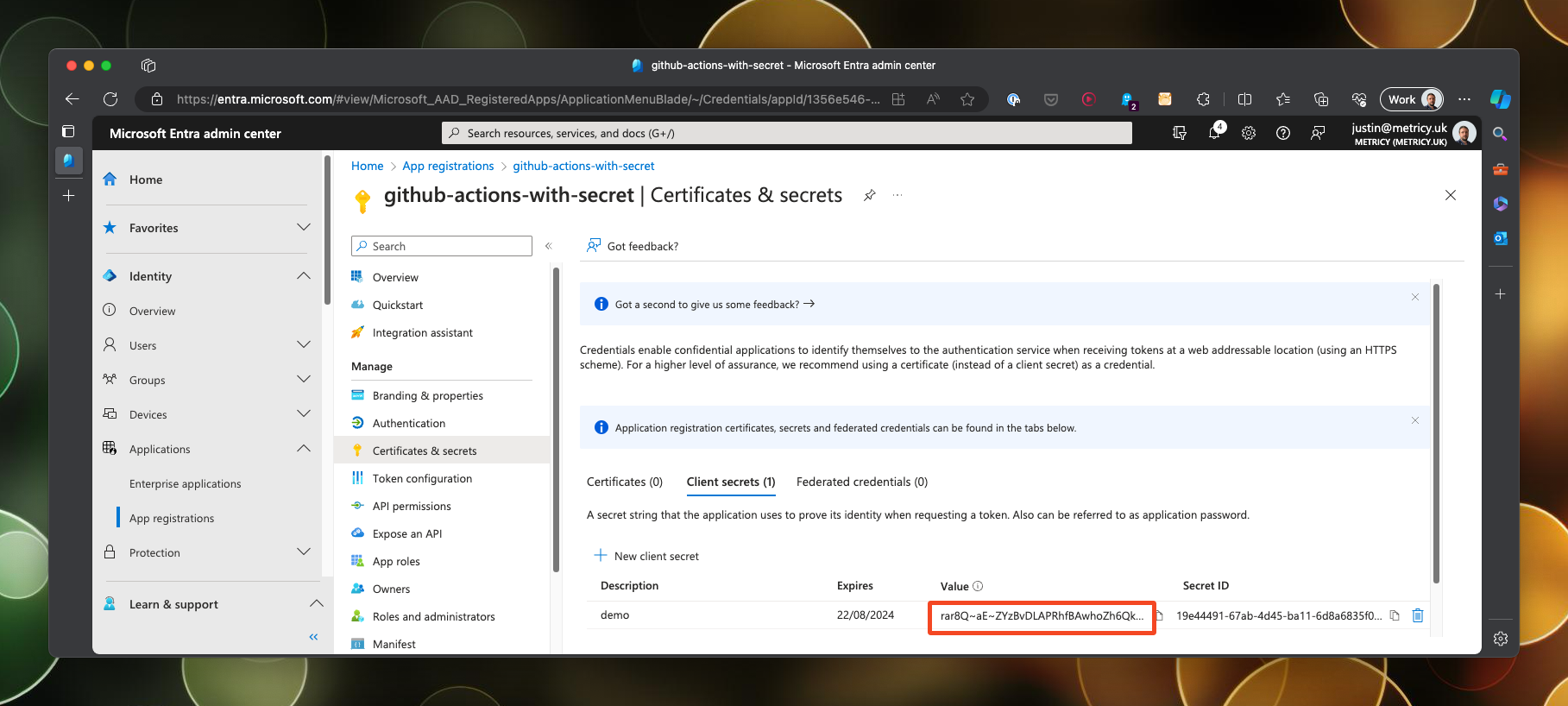Open the Copilot sidebar icon
Viewport: 1568px width, 706px height.
[x=1501, y=99]
